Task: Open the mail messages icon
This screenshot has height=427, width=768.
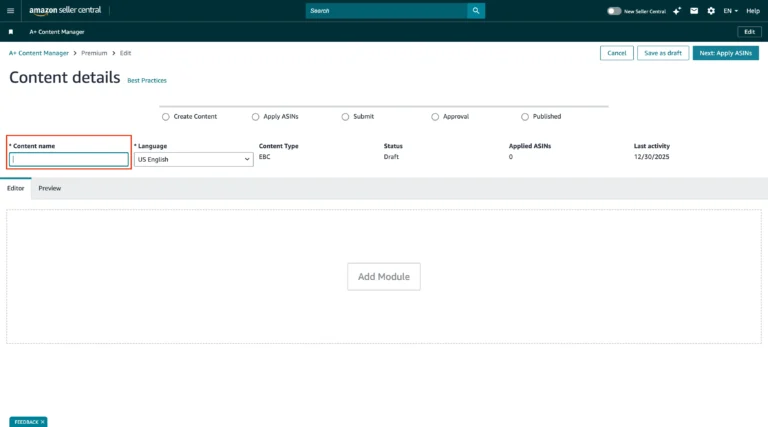Action: pos(693,11)
